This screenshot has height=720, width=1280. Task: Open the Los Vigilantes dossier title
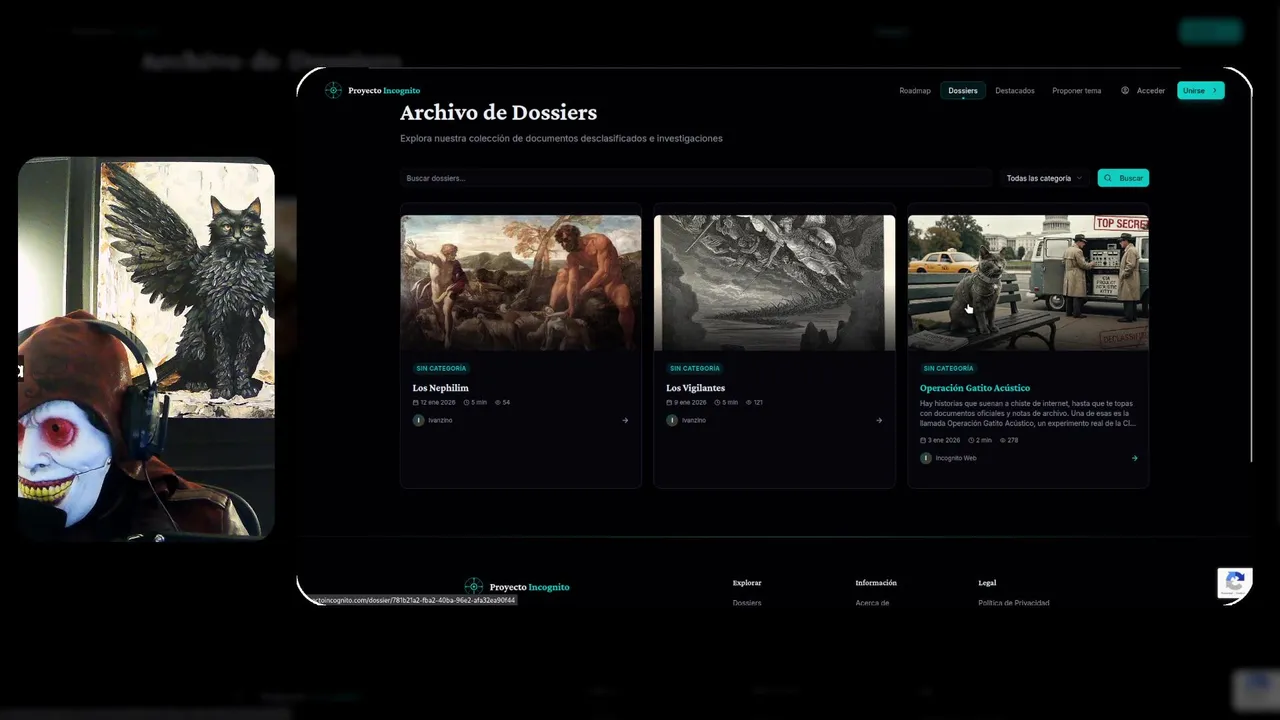pos(696,388)
